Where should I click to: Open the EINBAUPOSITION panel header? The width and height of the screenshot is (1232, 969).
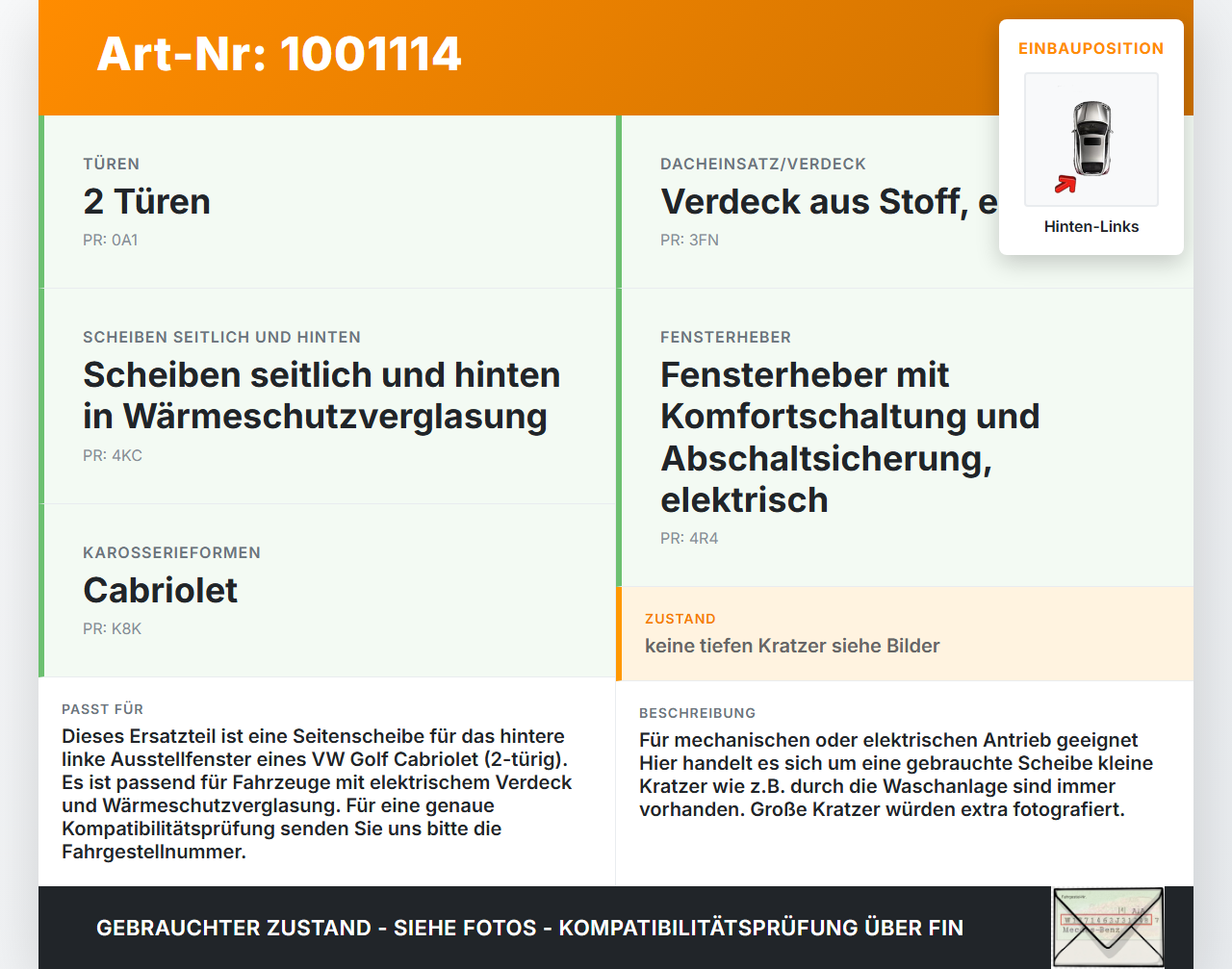1091,48
